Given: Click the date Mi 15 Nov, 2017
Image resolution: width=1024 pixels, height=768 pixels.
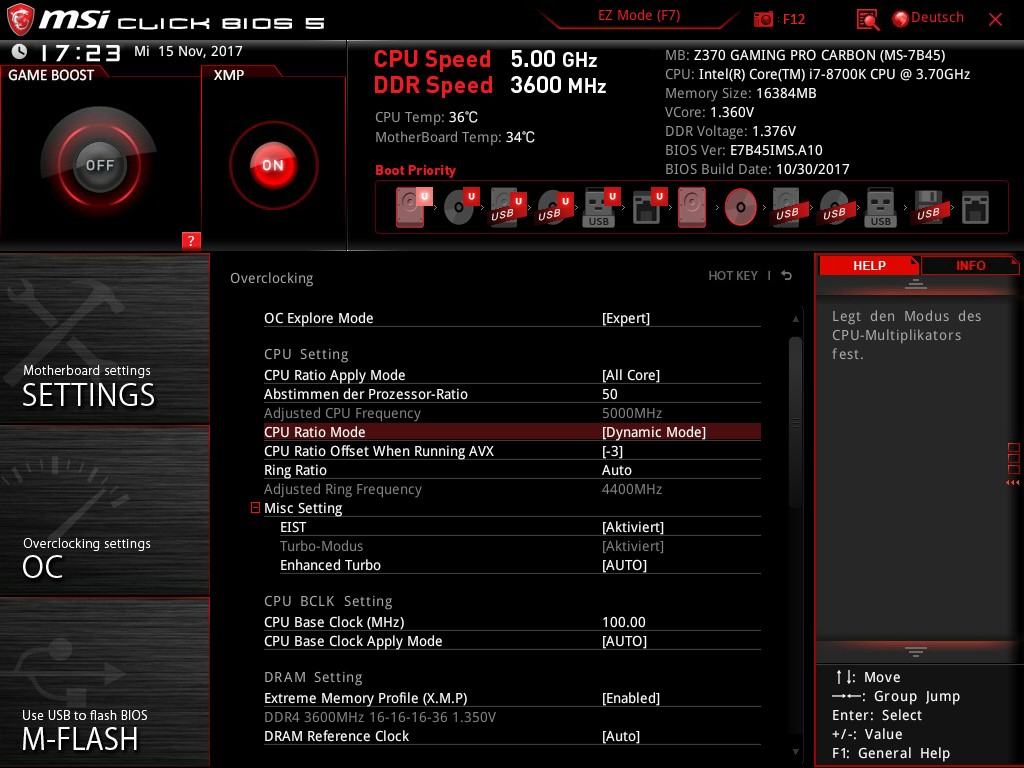Looking at the screenshot, I should point(188,51).
